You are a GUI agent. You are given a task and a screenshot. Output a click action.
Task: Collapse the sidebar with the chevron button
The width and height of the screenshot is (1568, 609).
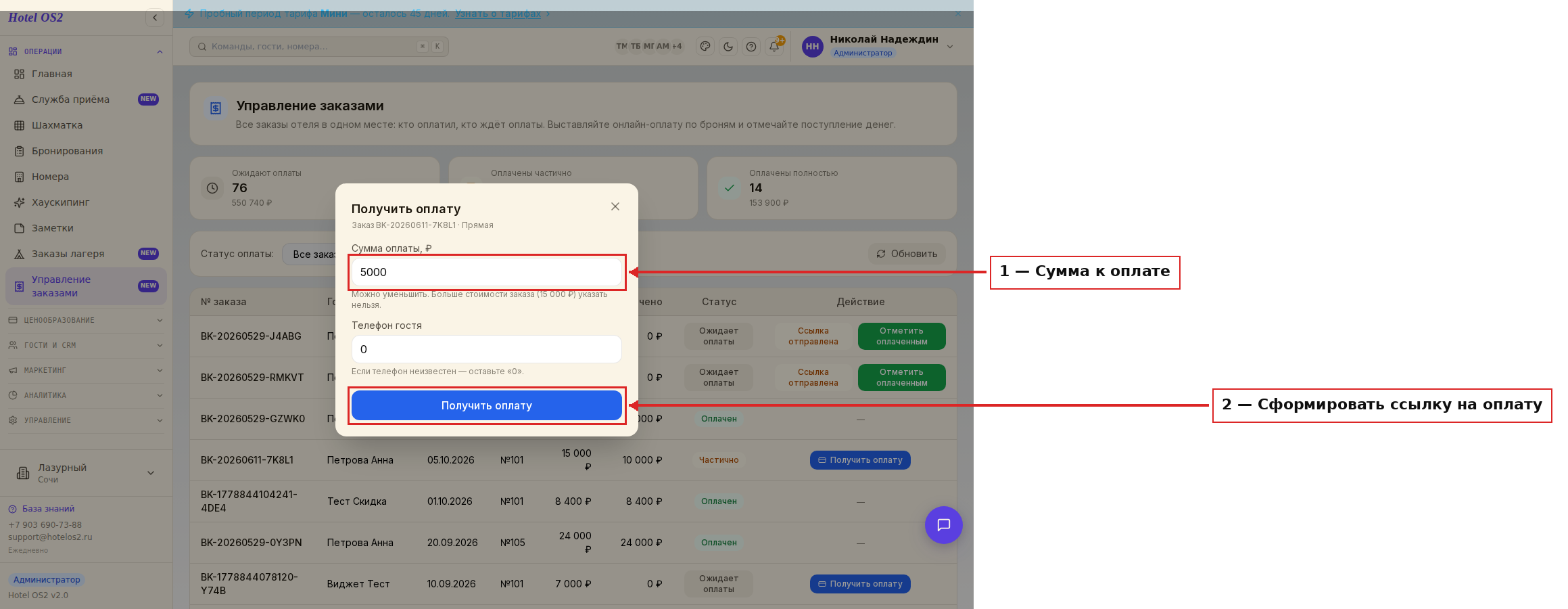pyautogui.click(x=155, y=18)
